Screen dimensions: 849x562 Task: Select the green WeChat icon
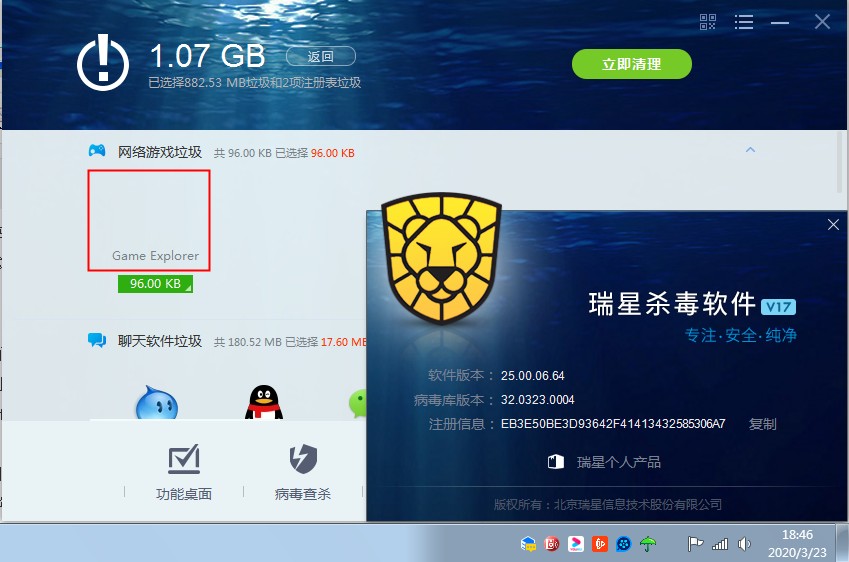[x=358, y=403]
